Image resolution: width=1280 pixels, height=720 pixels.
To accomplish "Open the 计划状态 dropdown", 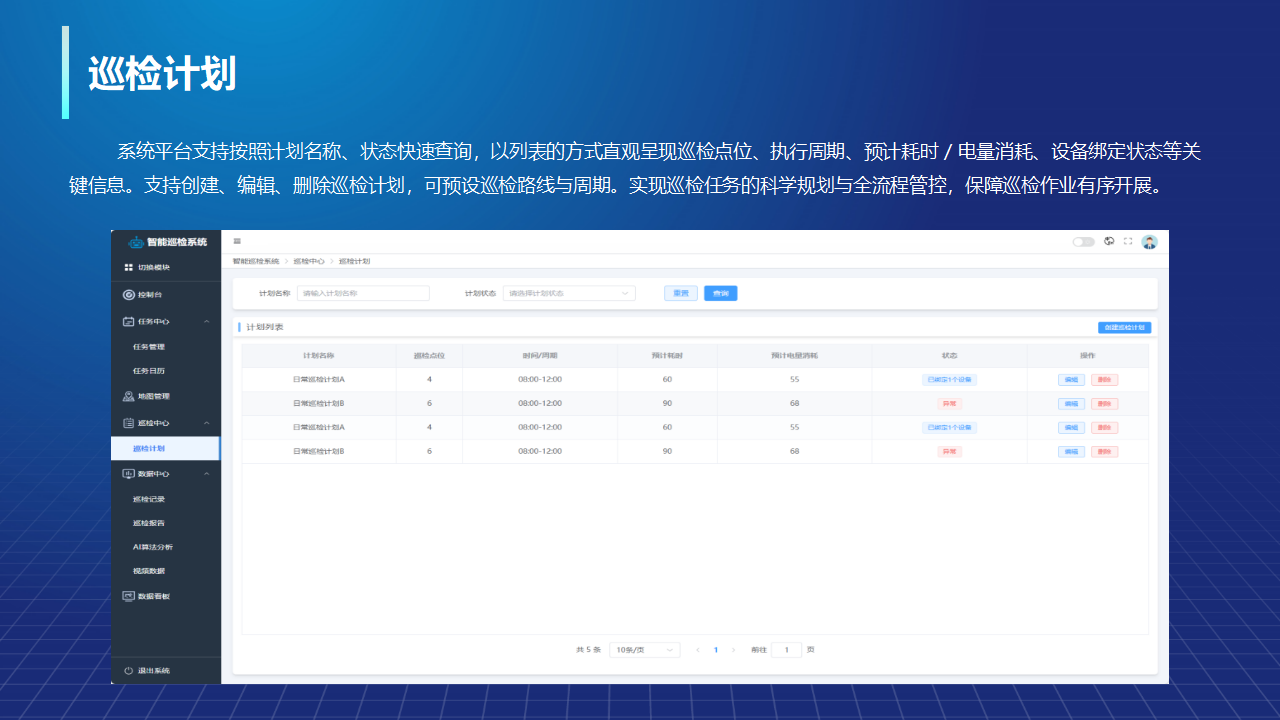I will (569, 293).
